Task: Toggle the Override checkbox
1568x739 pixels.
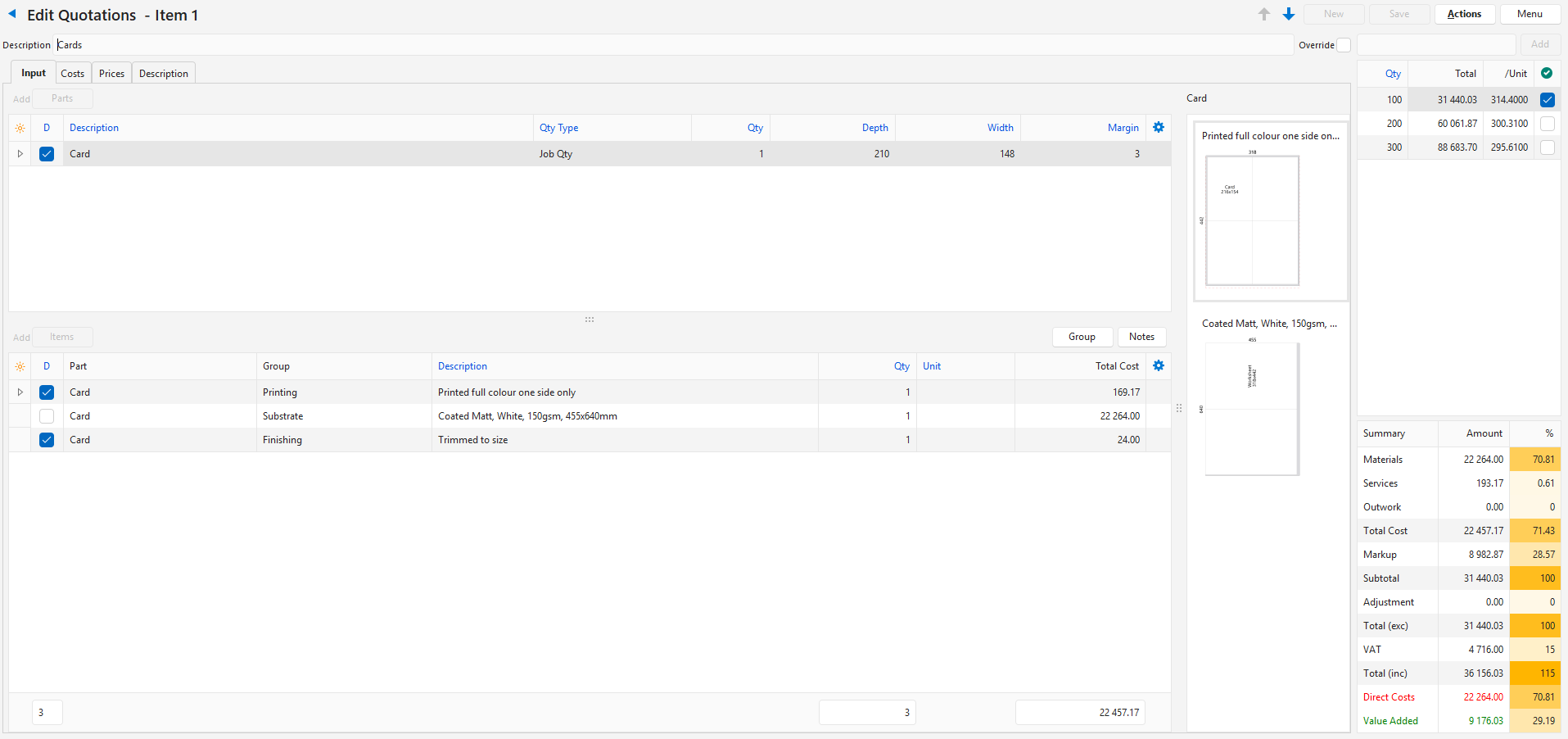Action: [1344, 45]
